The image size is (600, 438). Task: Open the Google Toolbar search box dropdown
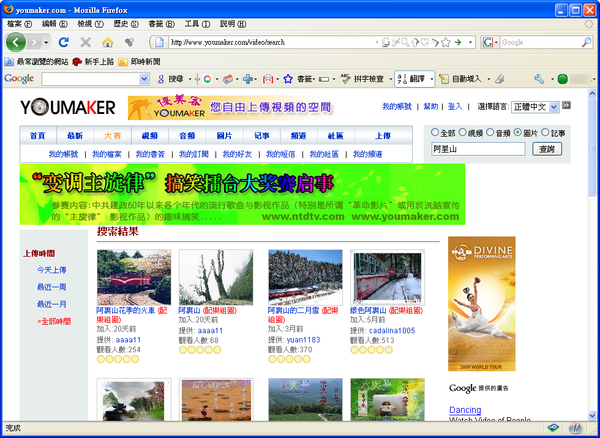click(x=144, y=79)
